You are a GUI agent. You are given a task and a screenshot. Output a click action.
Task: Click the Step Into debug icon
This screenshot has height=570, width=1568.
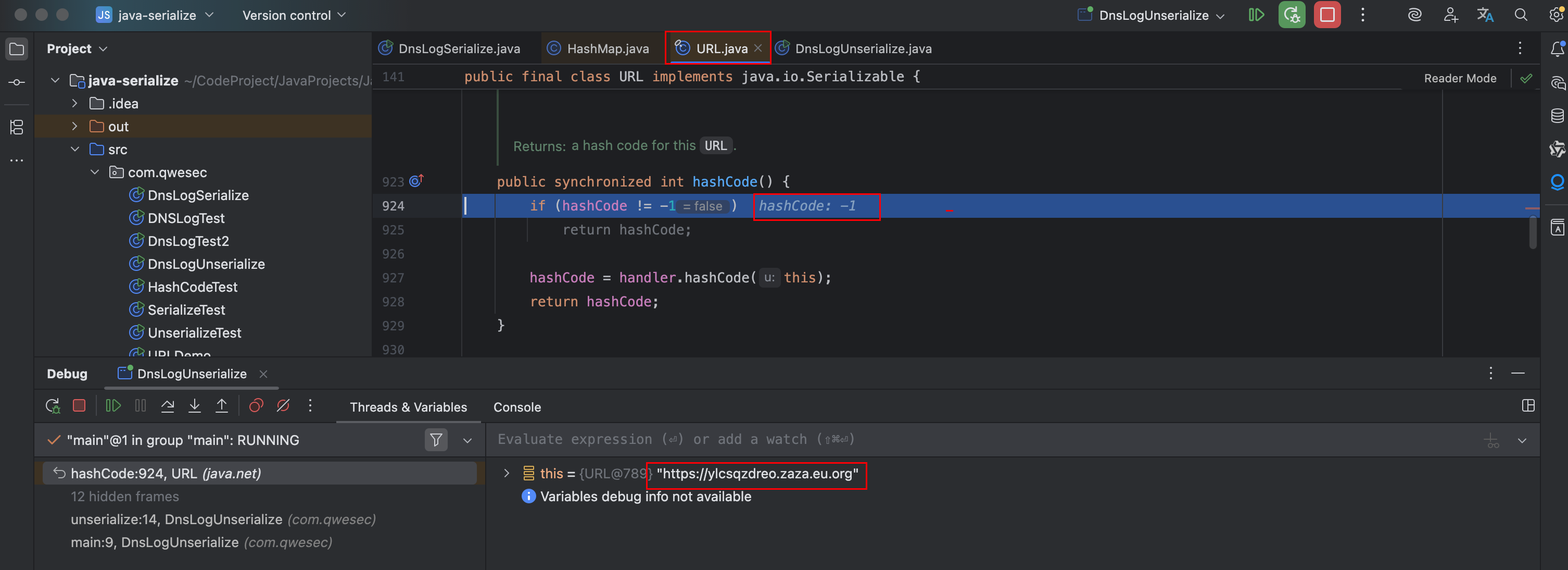195,405
